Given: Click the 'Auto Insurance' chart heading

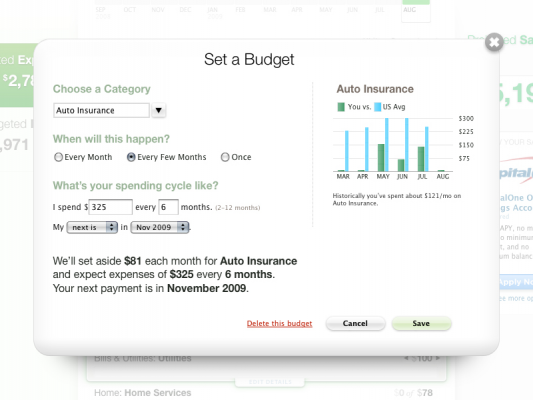Looking at the screenshot, I should pyautogui.click(x=375, y=89).
